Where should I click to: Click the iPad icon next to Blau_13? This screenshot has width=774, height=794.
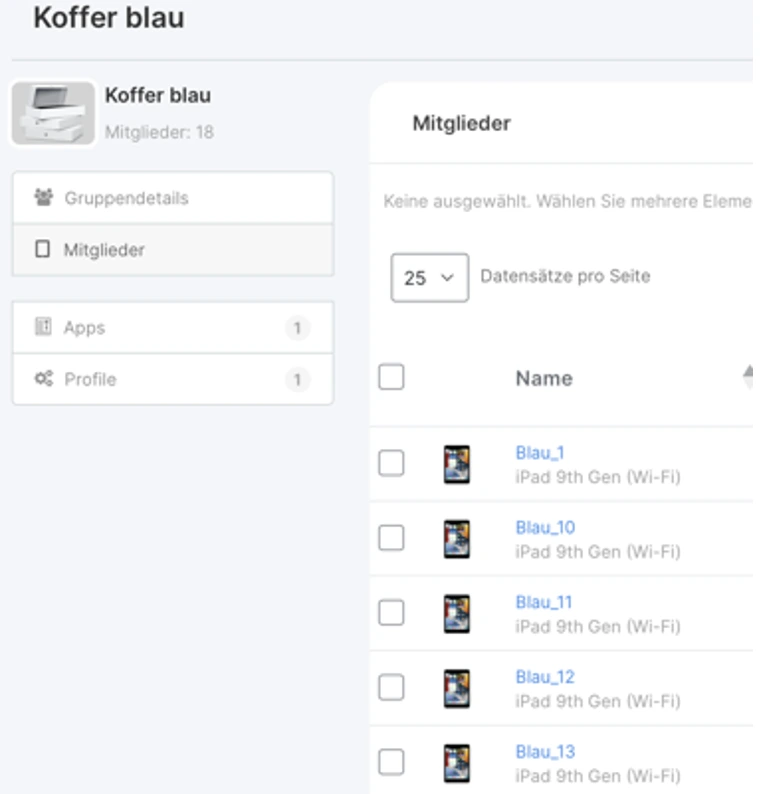point(456,763)
